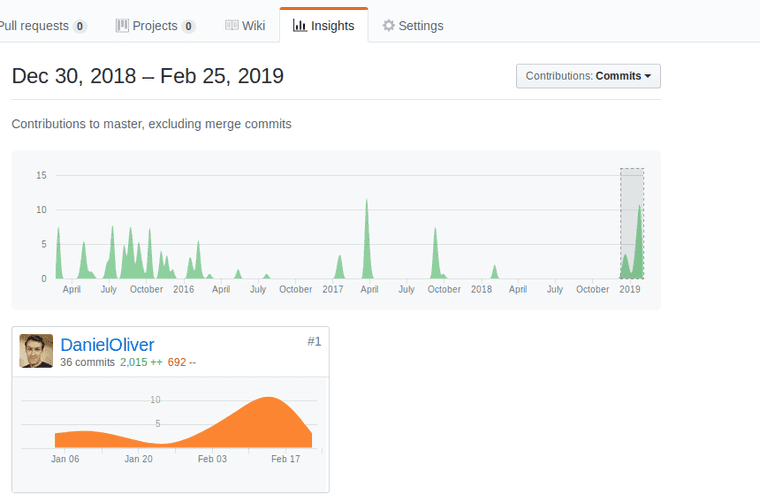Click the 36 commits link
This screenshot has height=503, width=760.
[87, 362]
